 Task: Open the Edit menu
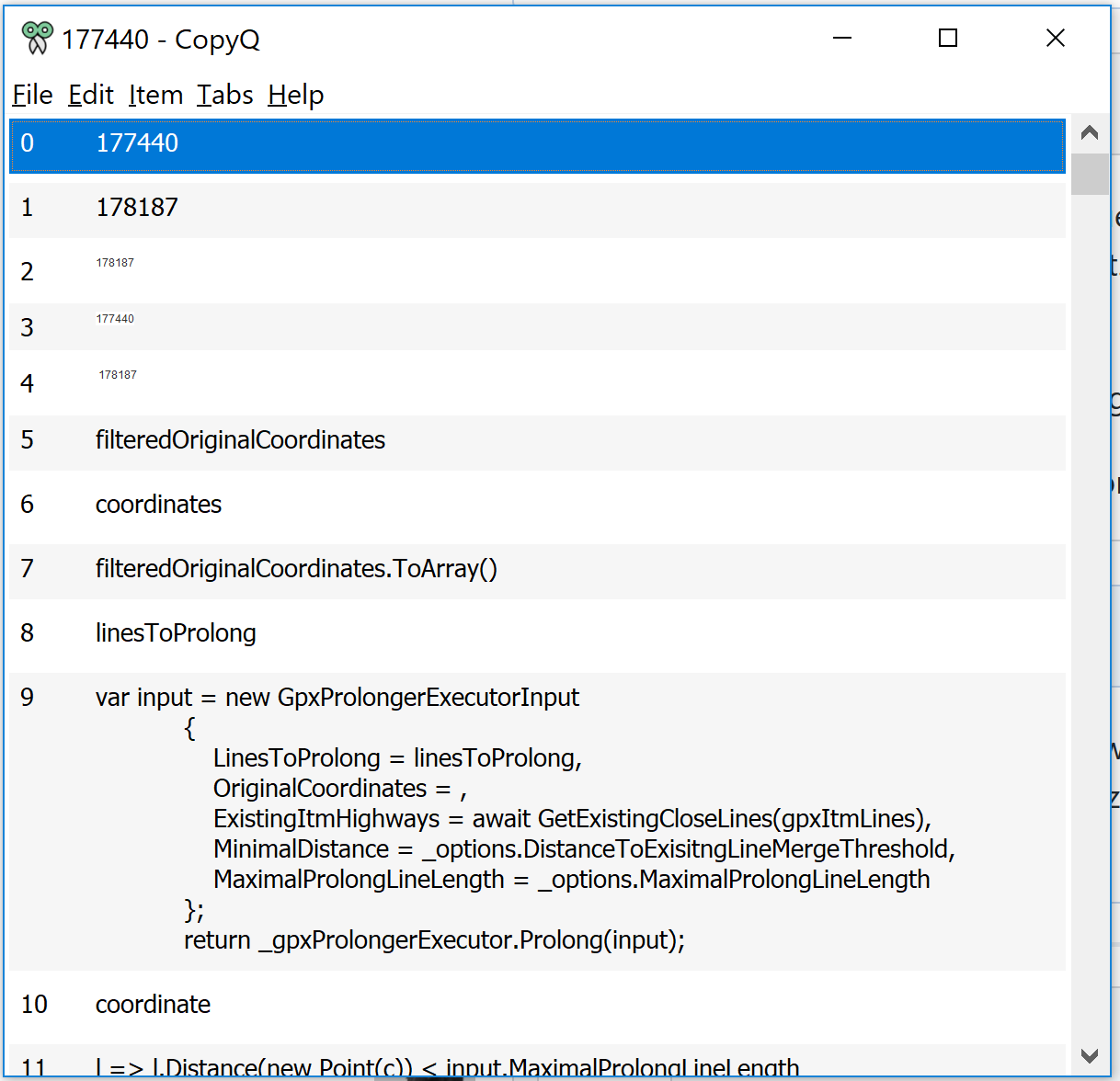coord(90,95)
